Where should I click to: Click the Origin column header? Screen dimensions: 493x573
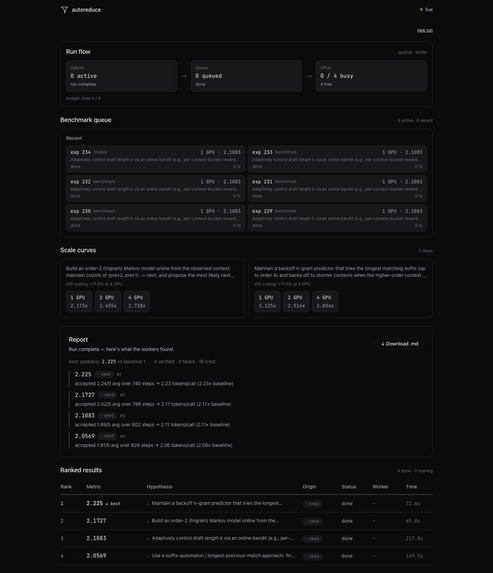point(309,487)
